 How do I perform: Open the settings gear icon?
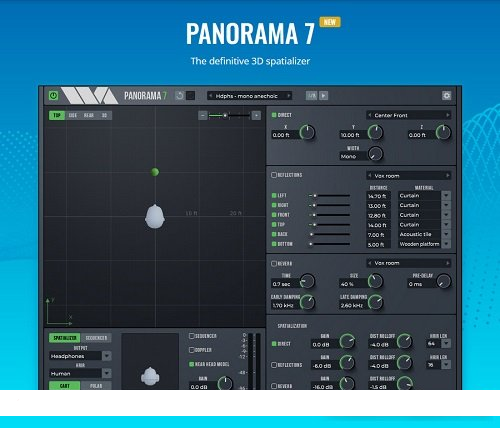pos(446,96)
